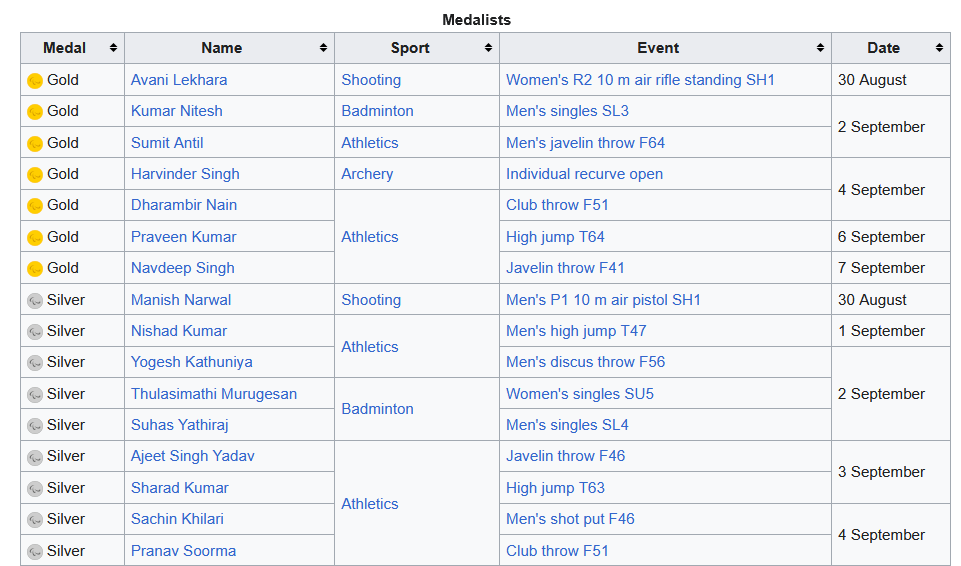961x566 pixels.
Task: Click the gold medal icon beside Avani Lekhara
Action: click(35, 81)
